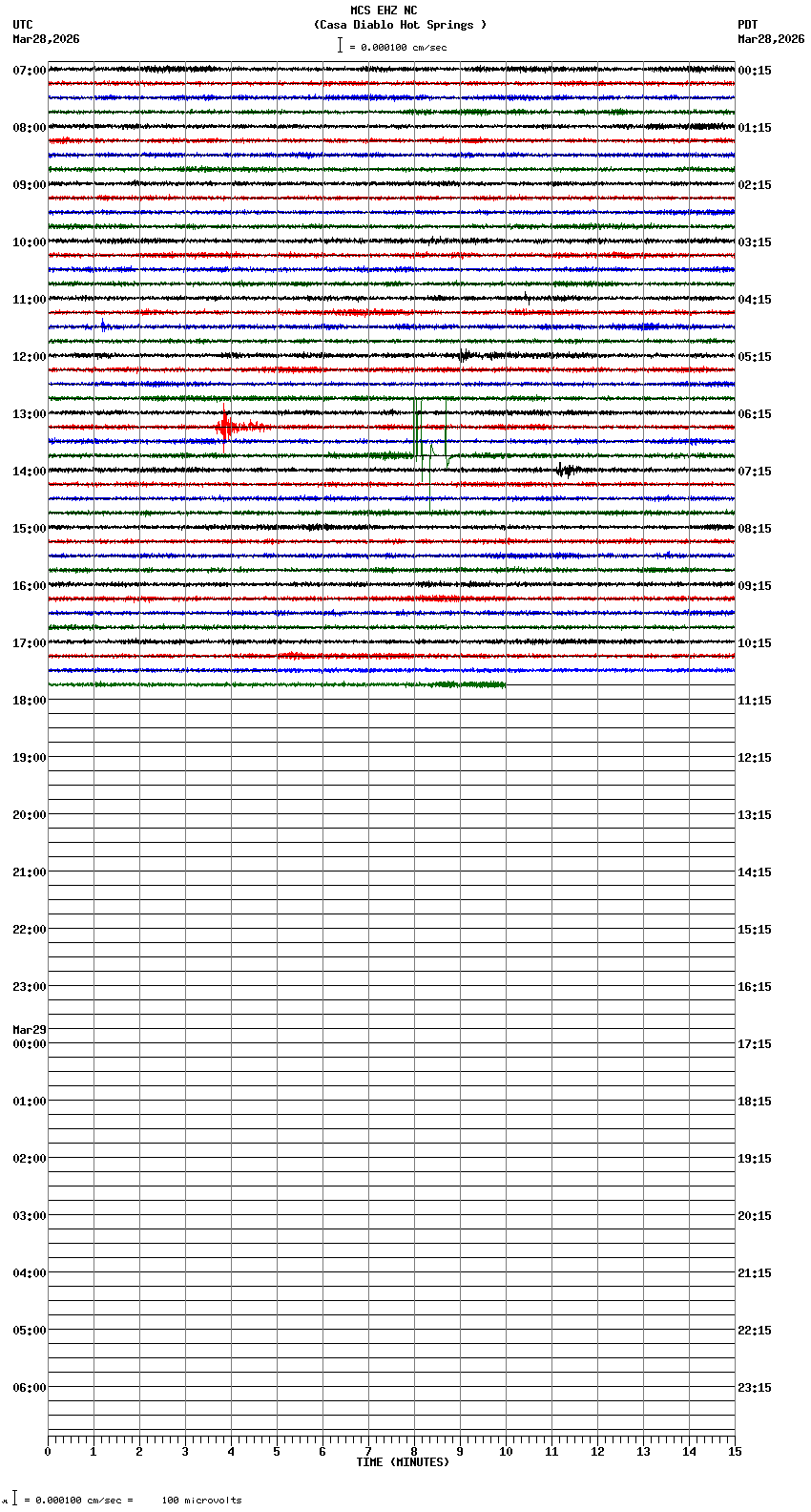Select the 14:00 UTC time label
Screen dimensions: 811x1512
(x=30, y=472)
